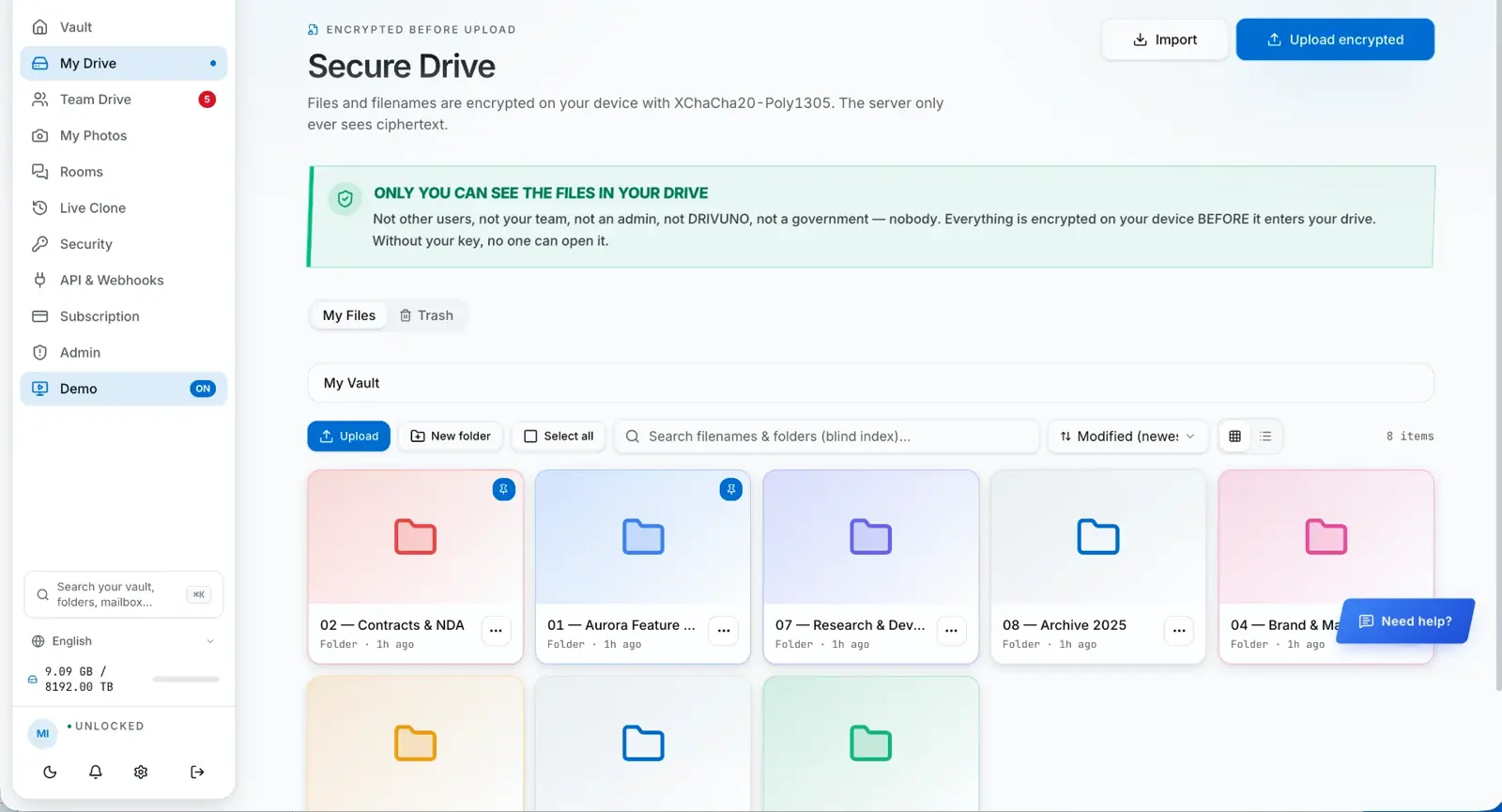Click the logout icon

pyautogui.click(x=197, y=772)
